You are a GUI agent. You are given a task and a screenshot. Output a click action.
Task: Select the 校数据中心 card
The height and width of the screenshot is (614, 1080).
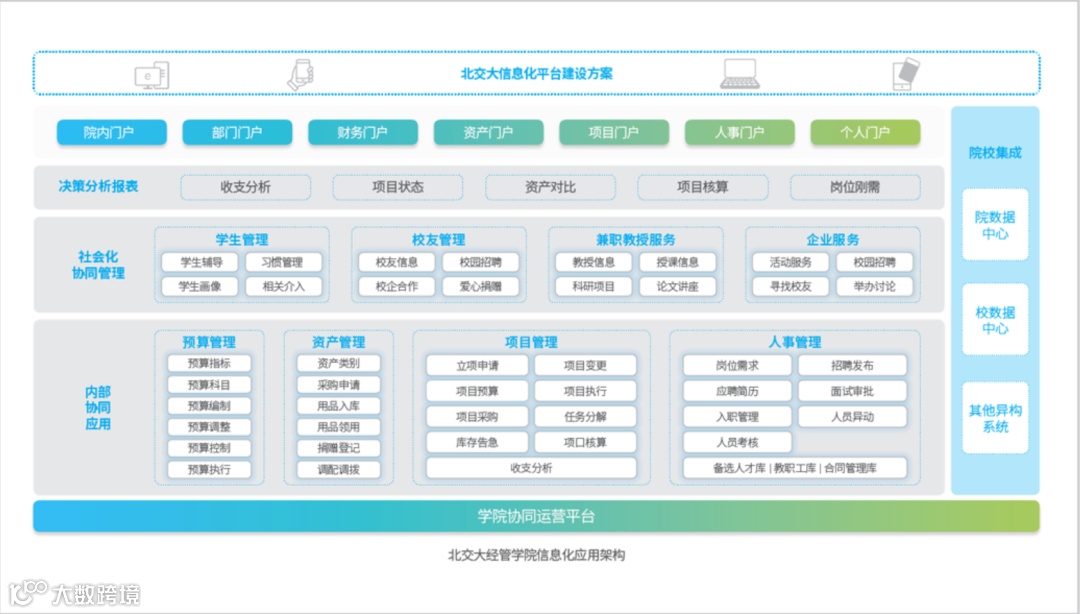995,320
